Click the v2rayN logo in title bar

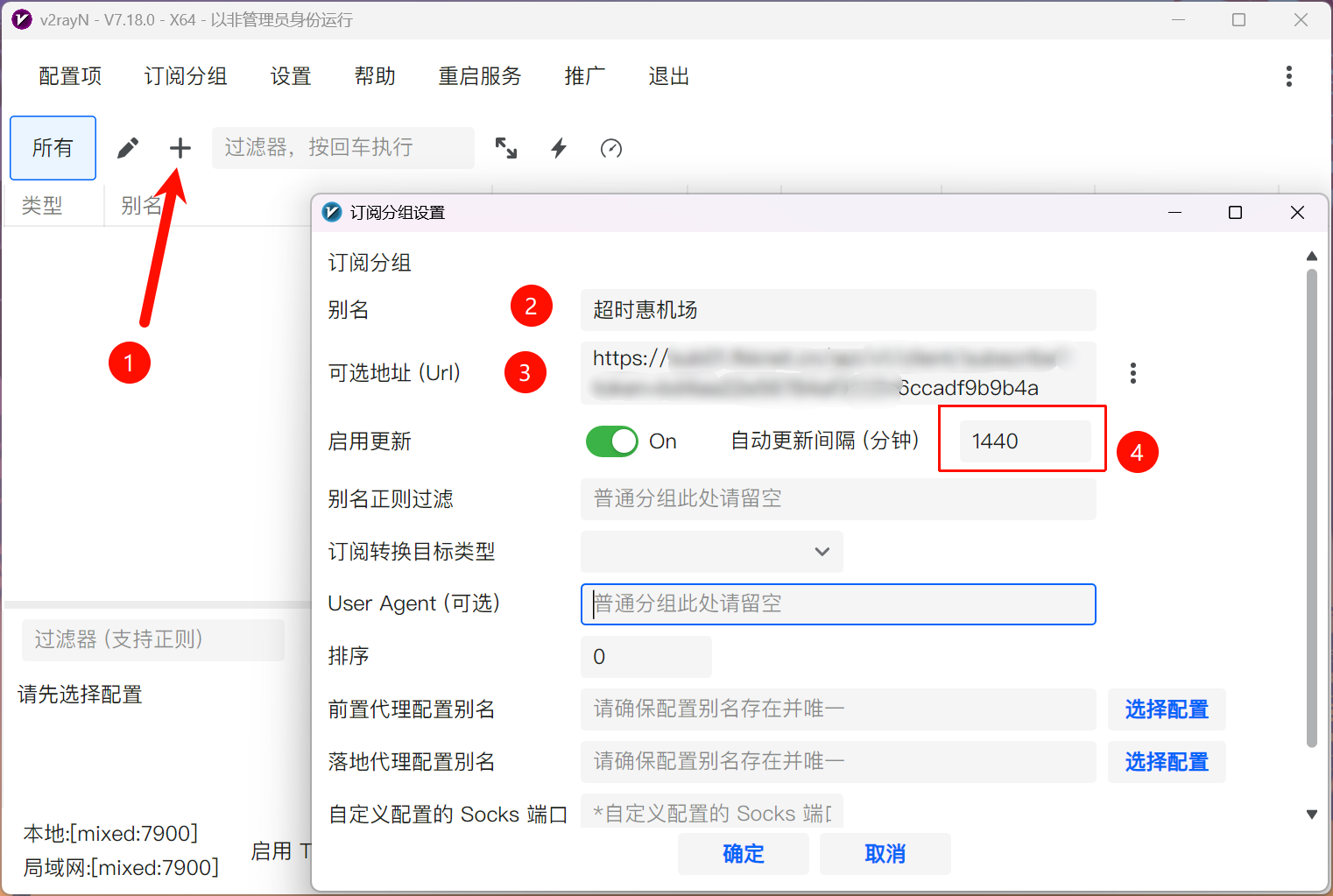[22, 19]
